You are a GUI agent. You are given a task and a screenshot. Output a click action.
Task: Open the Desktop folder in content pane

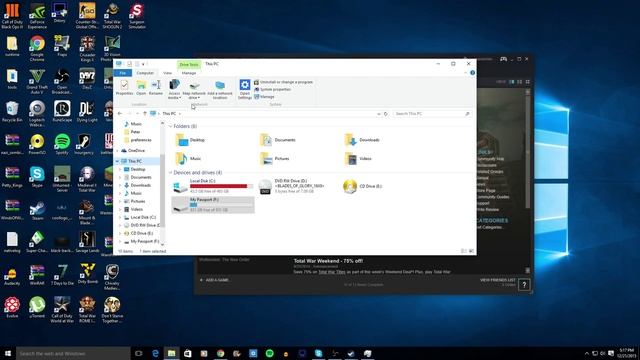[191, 140]
